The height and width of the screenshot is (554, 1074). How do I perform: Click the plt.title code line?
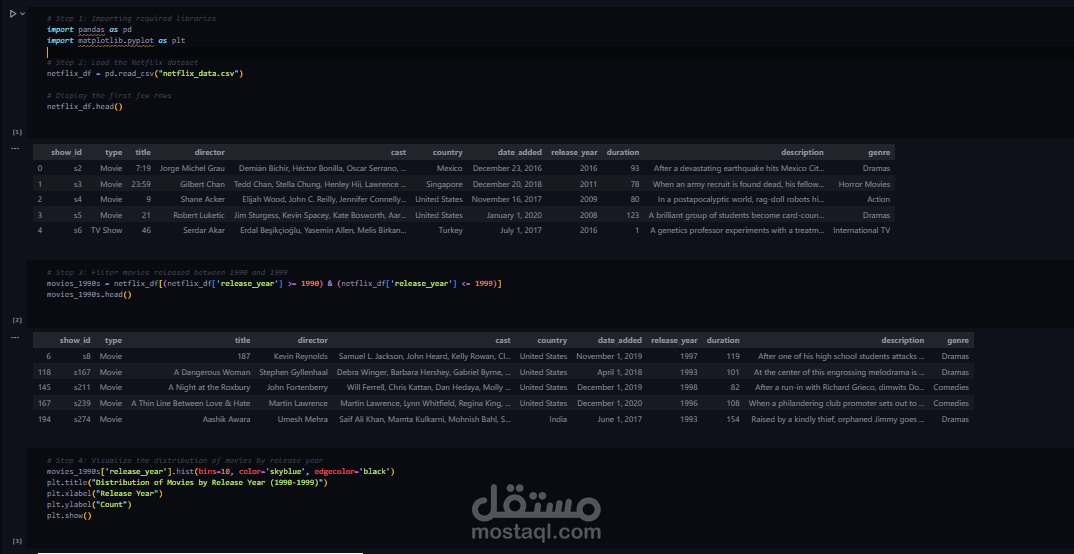click(187, 483)
